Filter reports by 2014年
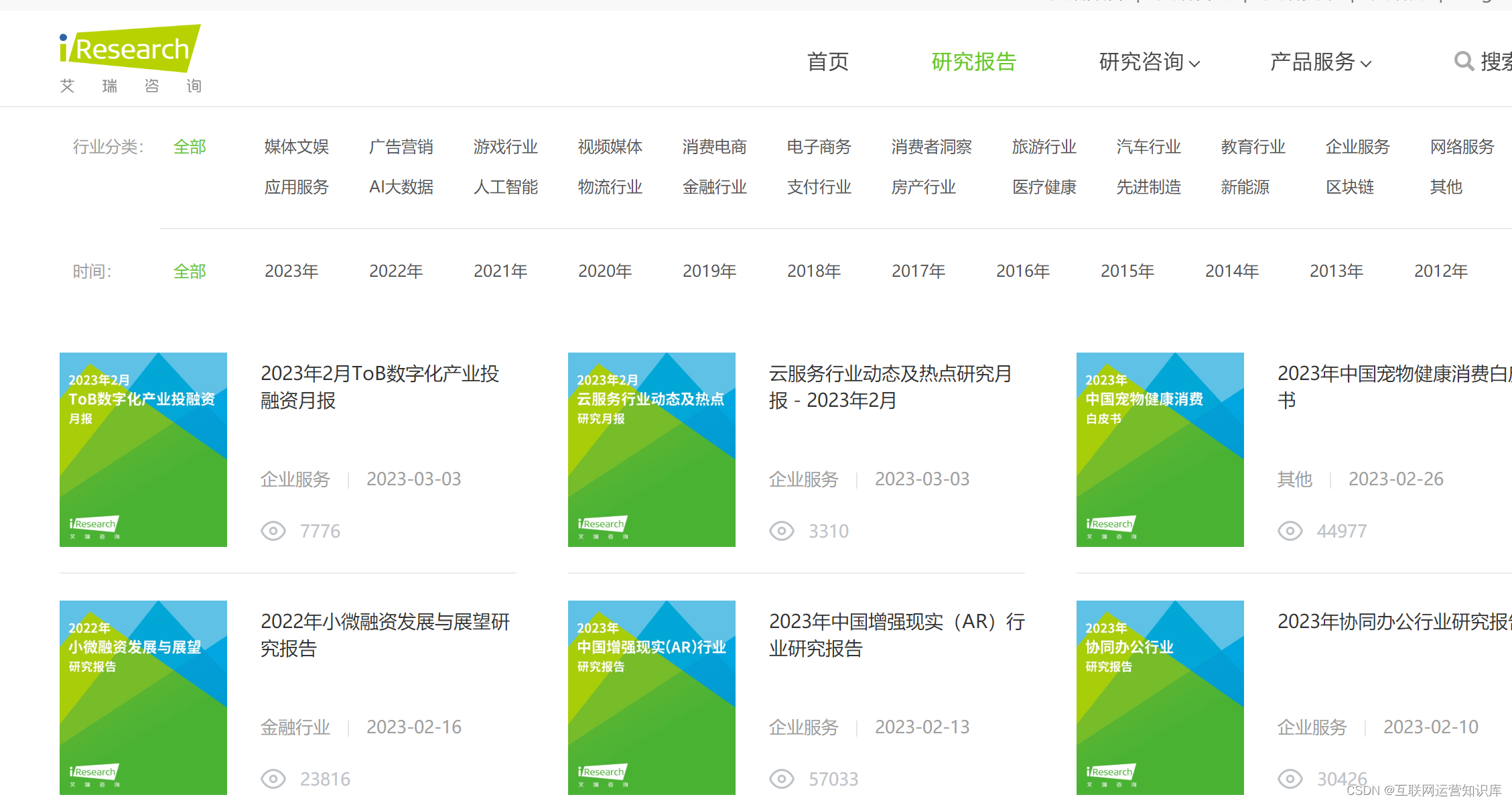The image size is (1512, 803). (x=1232, y=271)
